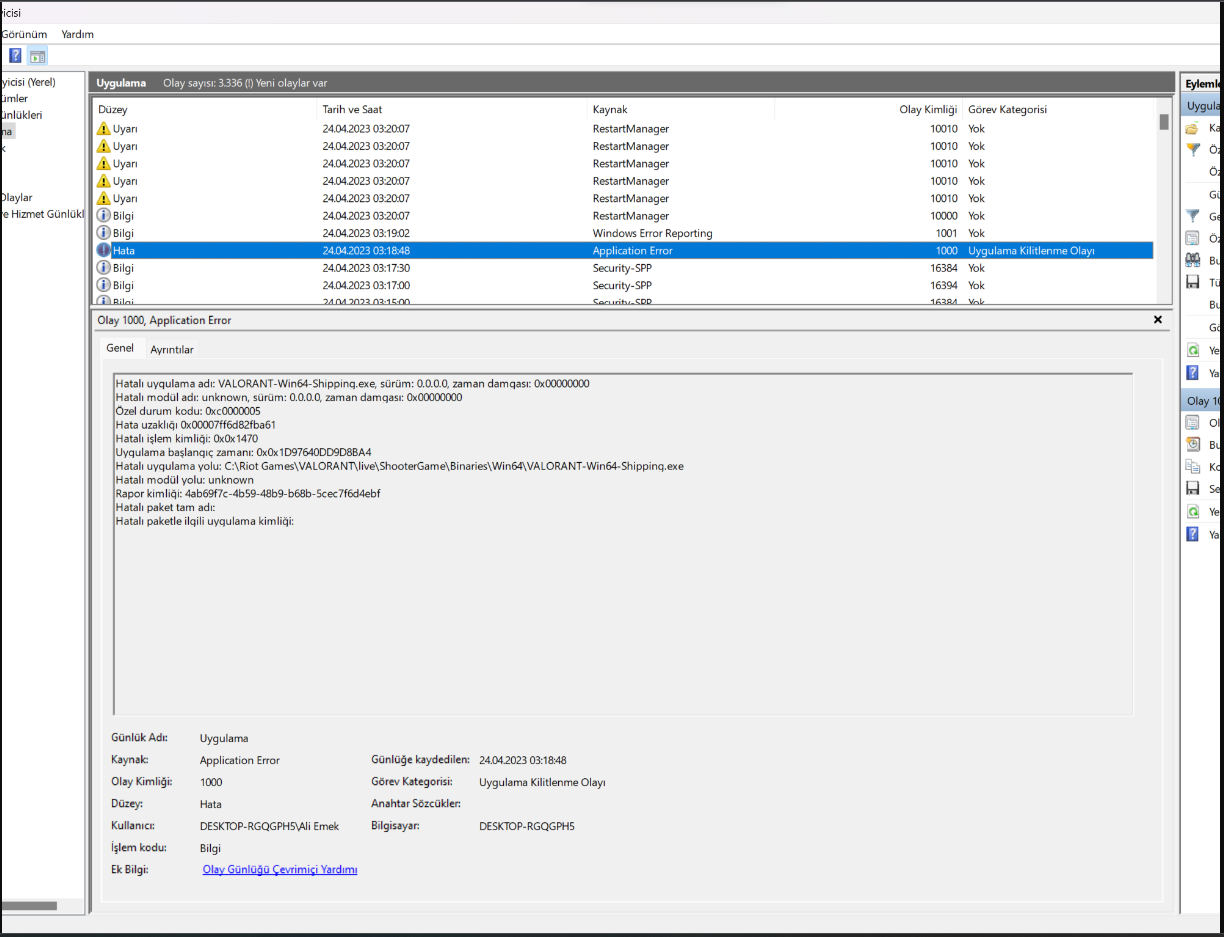
Task: Click the Bilgisayar value DESKTOP-RGQGPH5
Action: pyautogui.click(x=527, y=826)
